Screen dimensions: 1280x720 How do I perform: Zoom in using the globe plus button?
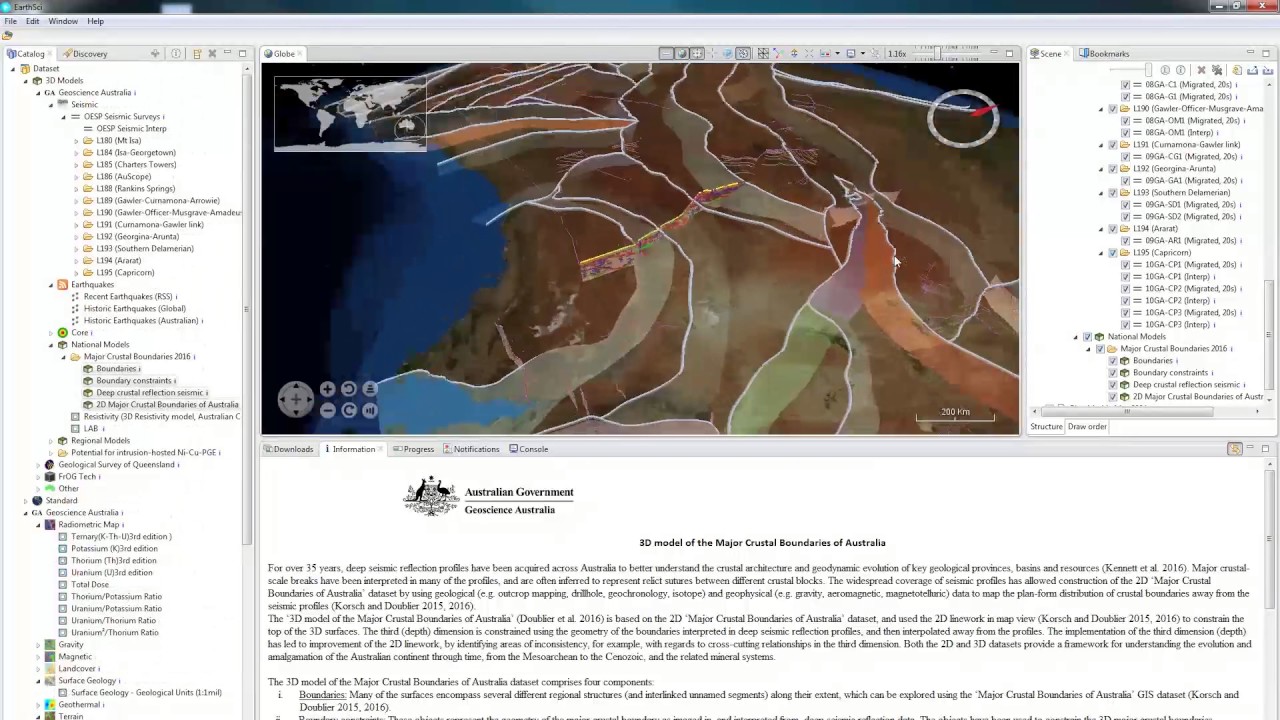pos(327,389)
